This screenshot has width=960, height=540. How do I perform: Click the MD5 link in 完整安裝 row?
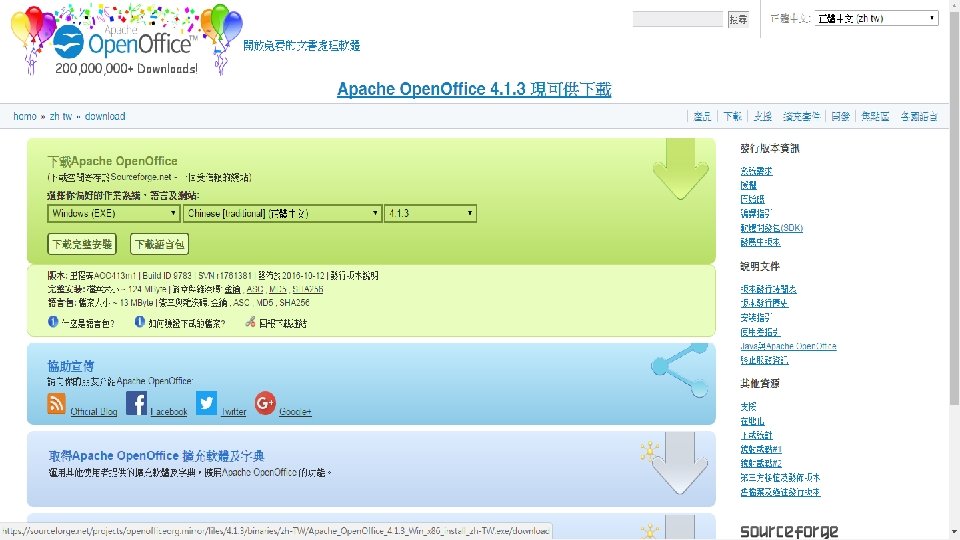pos(278,289)
